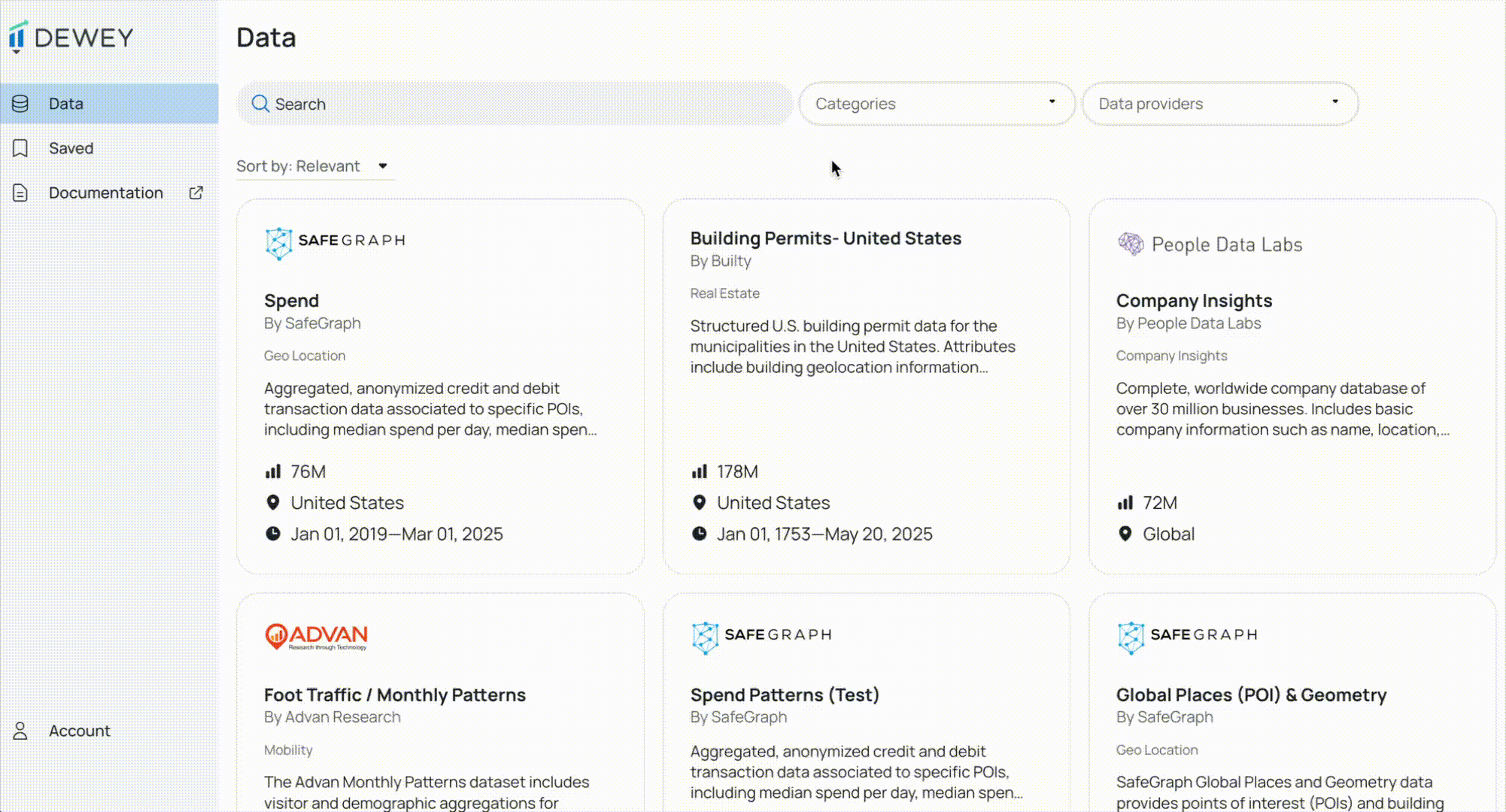Select Data in the sidebar
This screenshot has width=1506, height=812.
coord(109,104)
